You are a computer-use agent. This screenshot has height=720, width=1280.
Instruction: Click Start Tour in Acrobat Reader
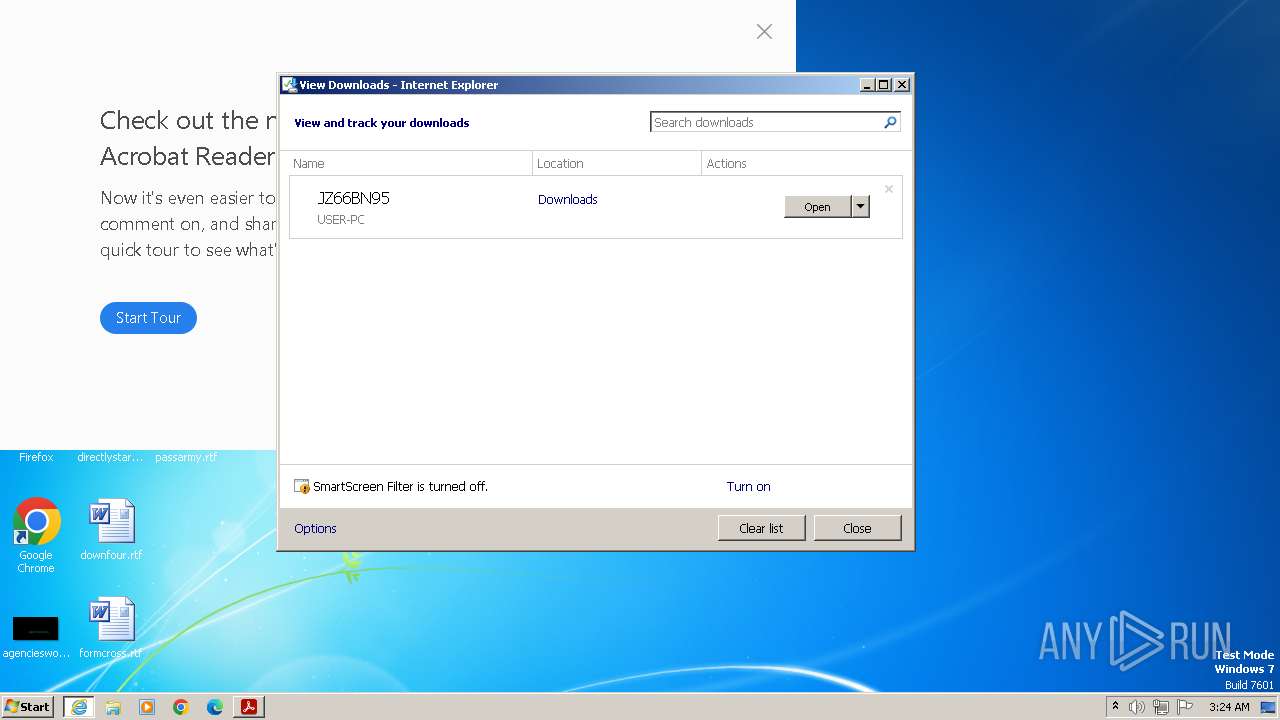click(148, 318)
